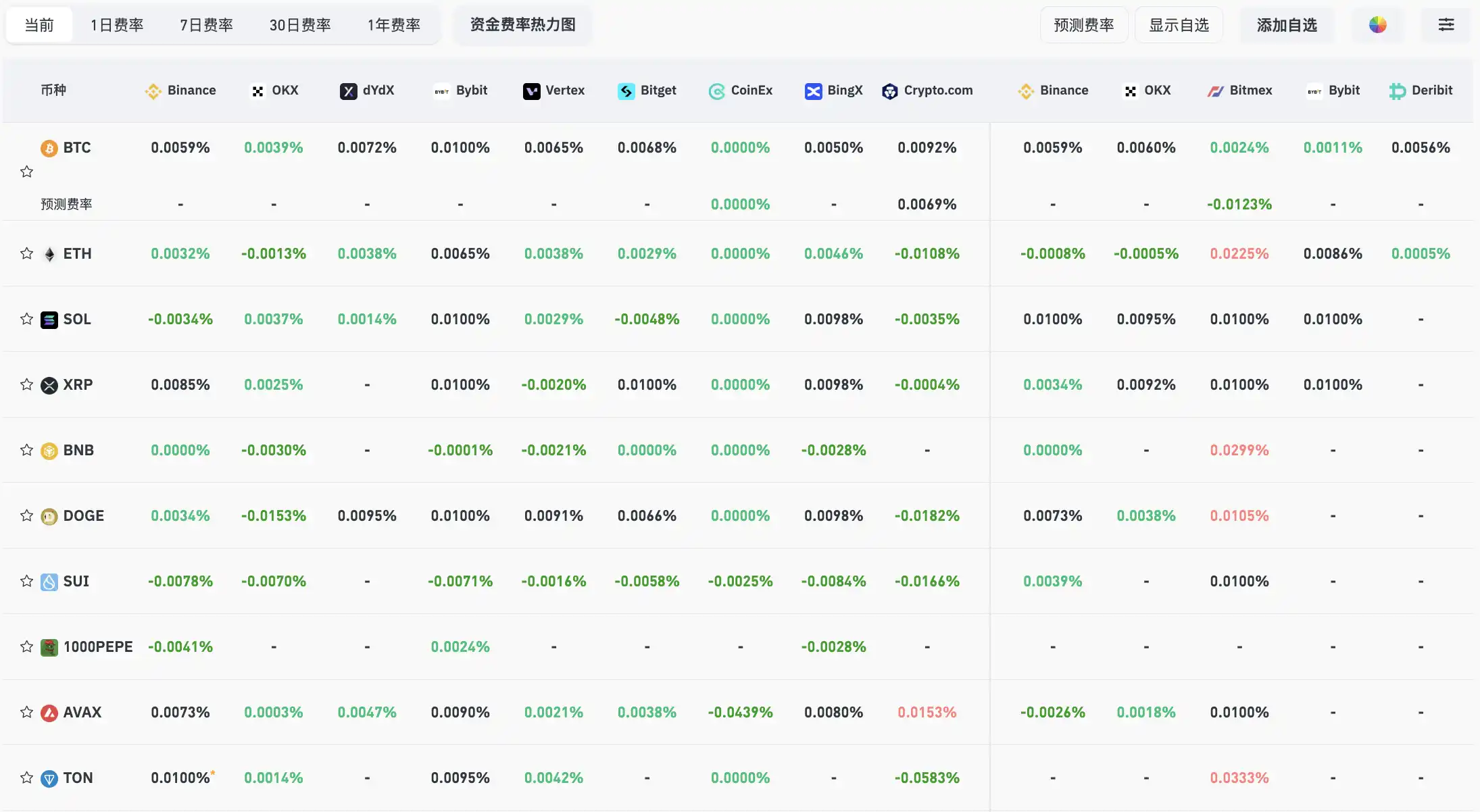Click the Bitget exchange logo
The height and width of the screenshot is (812, 1480).
pos(626,91)
